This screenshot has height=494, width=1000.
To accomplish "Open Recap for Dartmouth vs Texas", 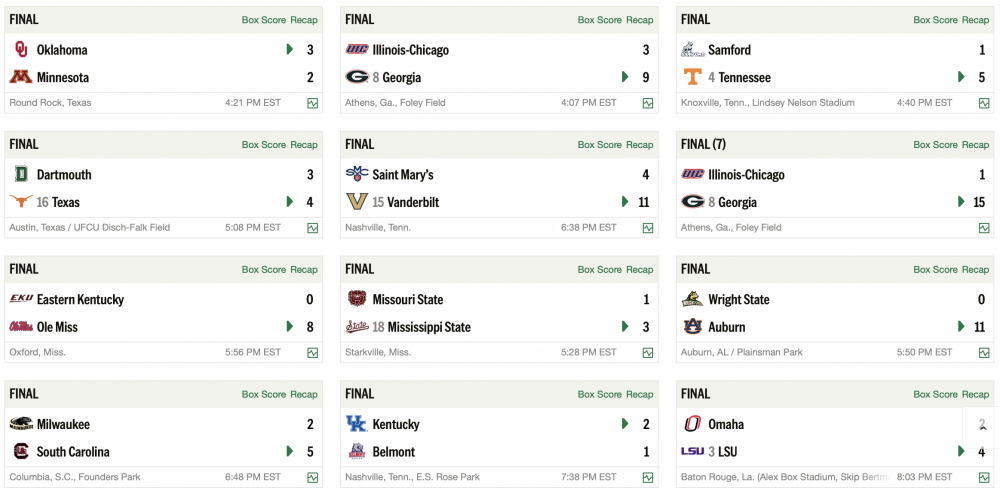I will click(304, 145).
